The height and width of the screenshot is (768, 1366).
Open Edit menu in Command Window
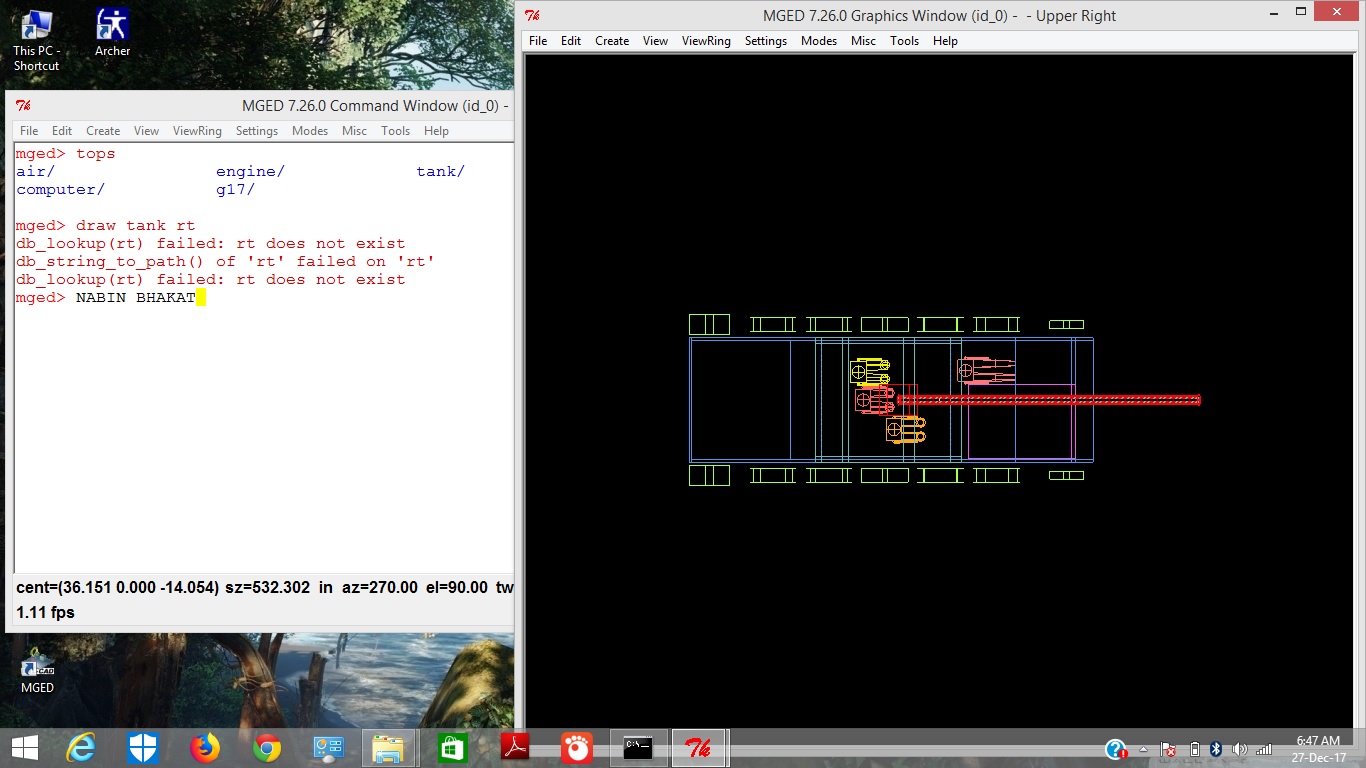click(x=62, y=131)
